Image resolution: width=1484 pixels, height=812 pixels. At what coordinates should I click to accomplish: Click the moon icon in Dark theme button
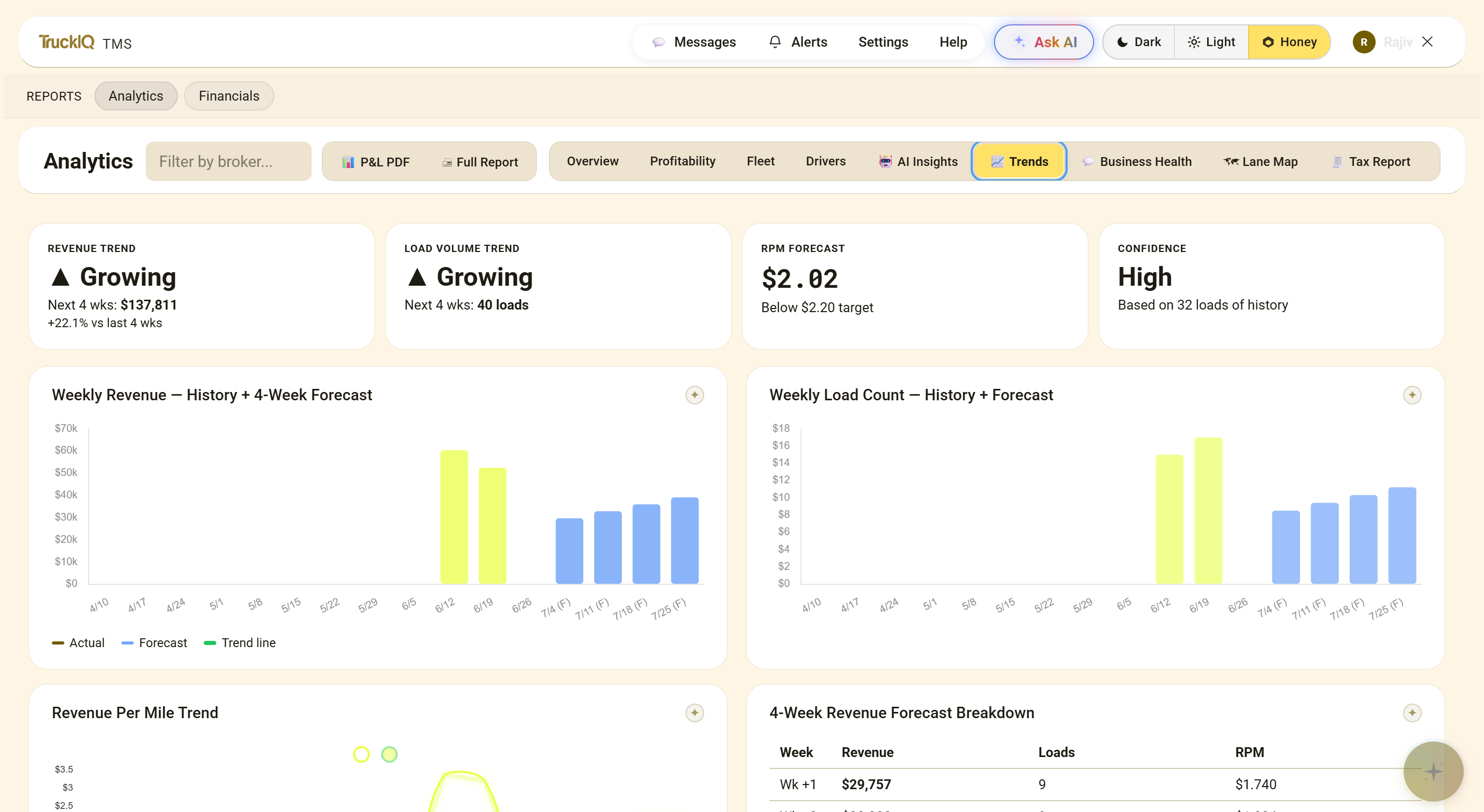pos(1122,42)
